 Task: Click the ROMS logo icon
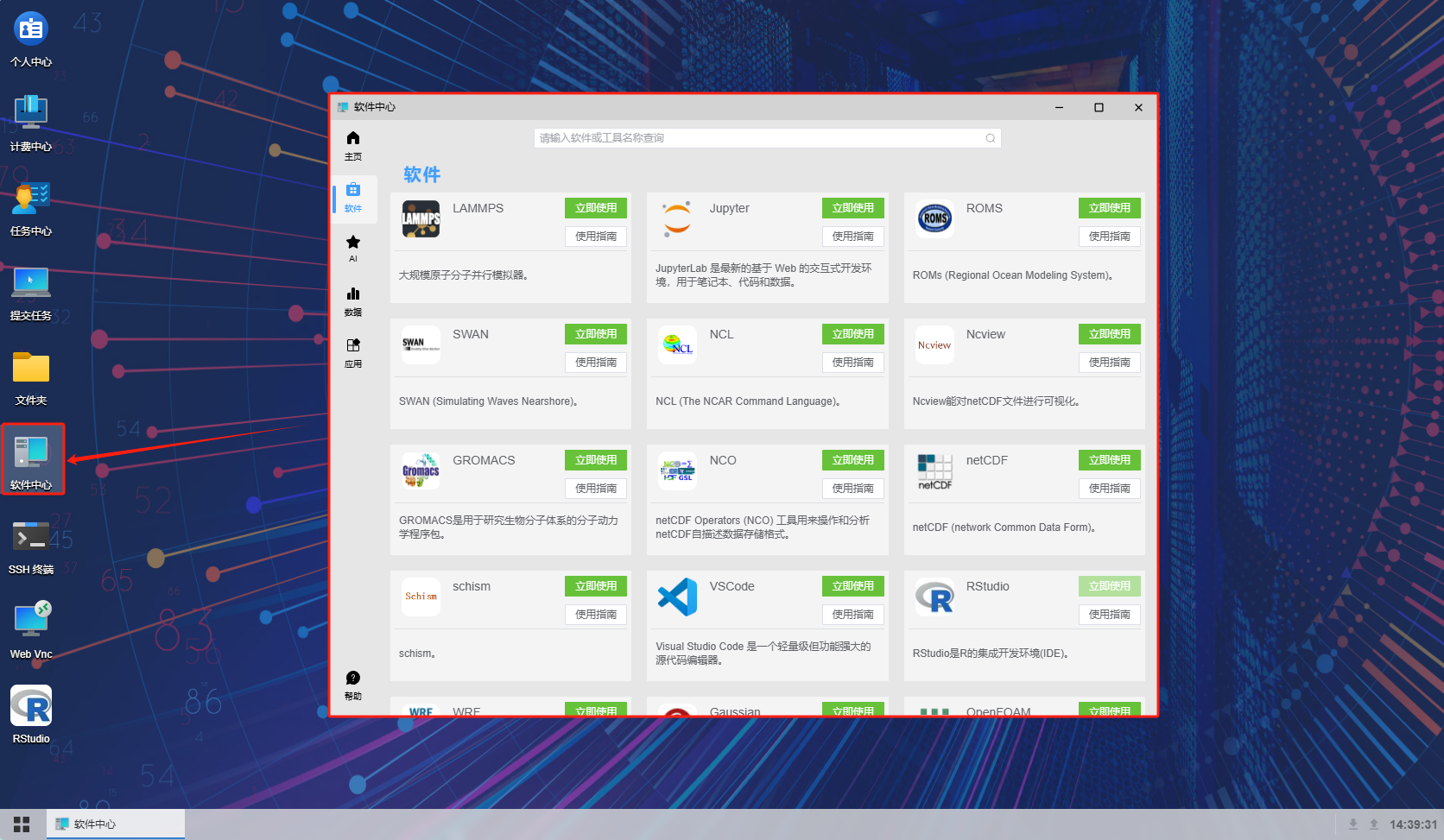pos(934,218)
